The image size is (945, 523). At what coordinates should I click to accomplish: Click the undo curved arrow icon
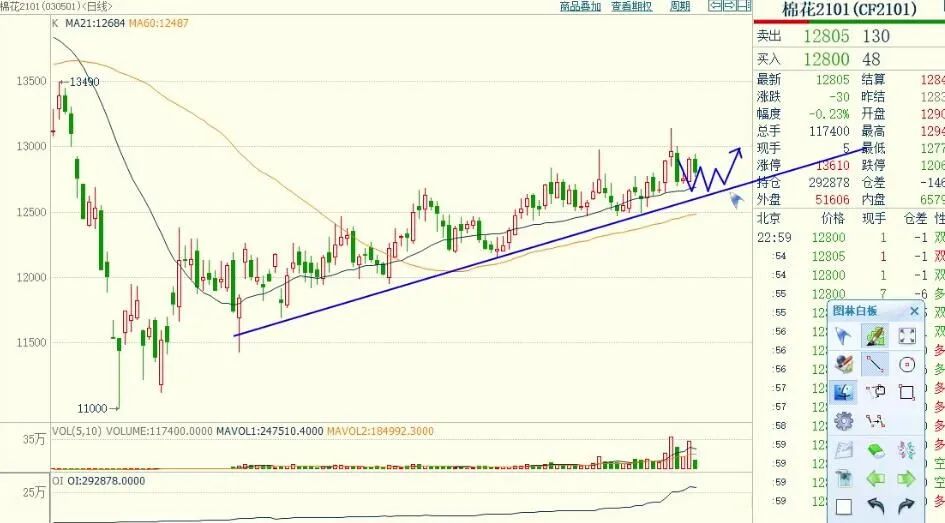tap(874, 507)
